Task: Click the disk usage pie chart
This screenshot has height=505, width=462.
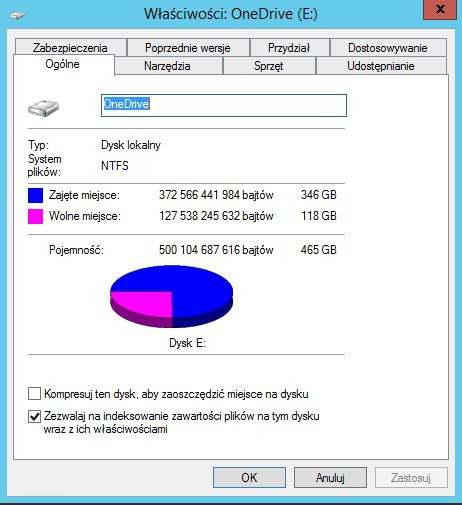Action: pyautogui.click(x=171, y=296)
